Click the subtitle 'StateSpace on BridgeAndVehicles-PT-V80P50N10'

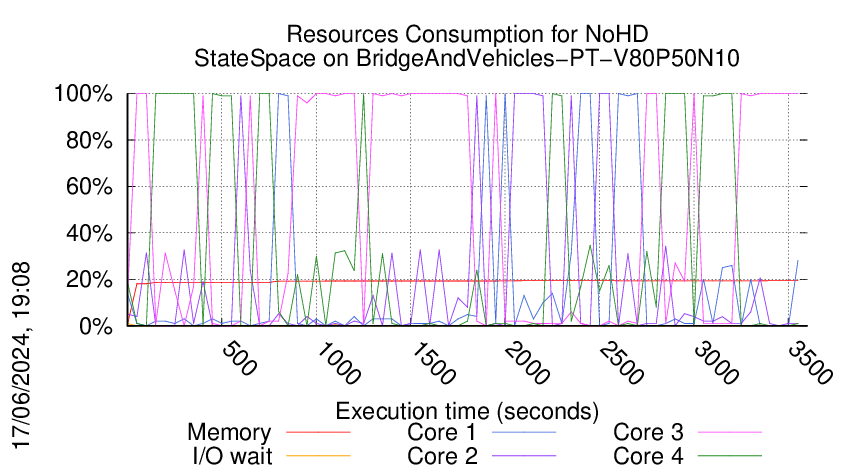pos(467,58)
